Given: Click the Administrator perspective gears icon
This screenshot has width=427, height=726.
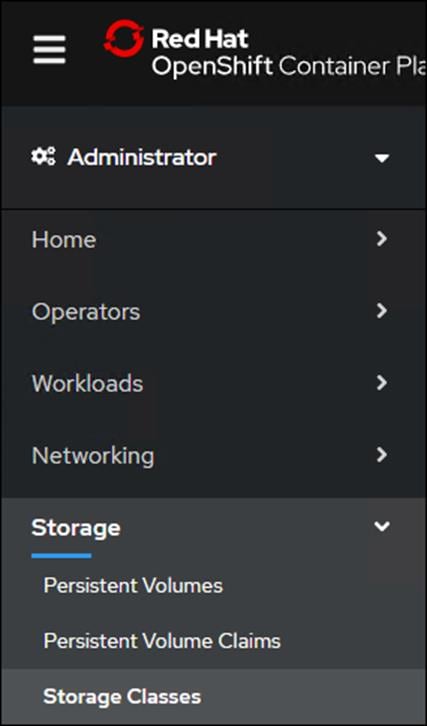Looking at the screenshot, I should coord(43,156).
